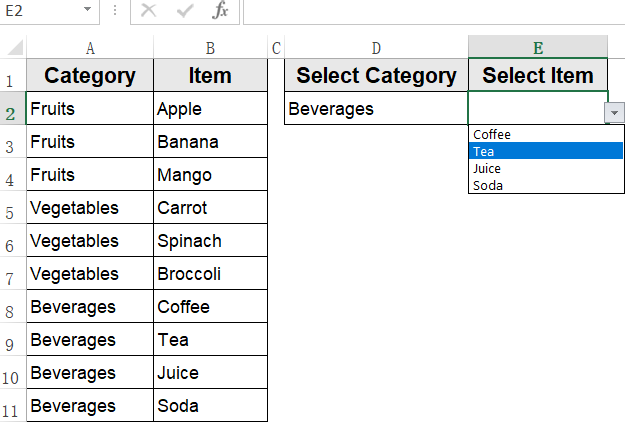This screenshot has height=422, width=625.
Task: Expand the Name Box dropdown arrow
Action: (88, 11)
